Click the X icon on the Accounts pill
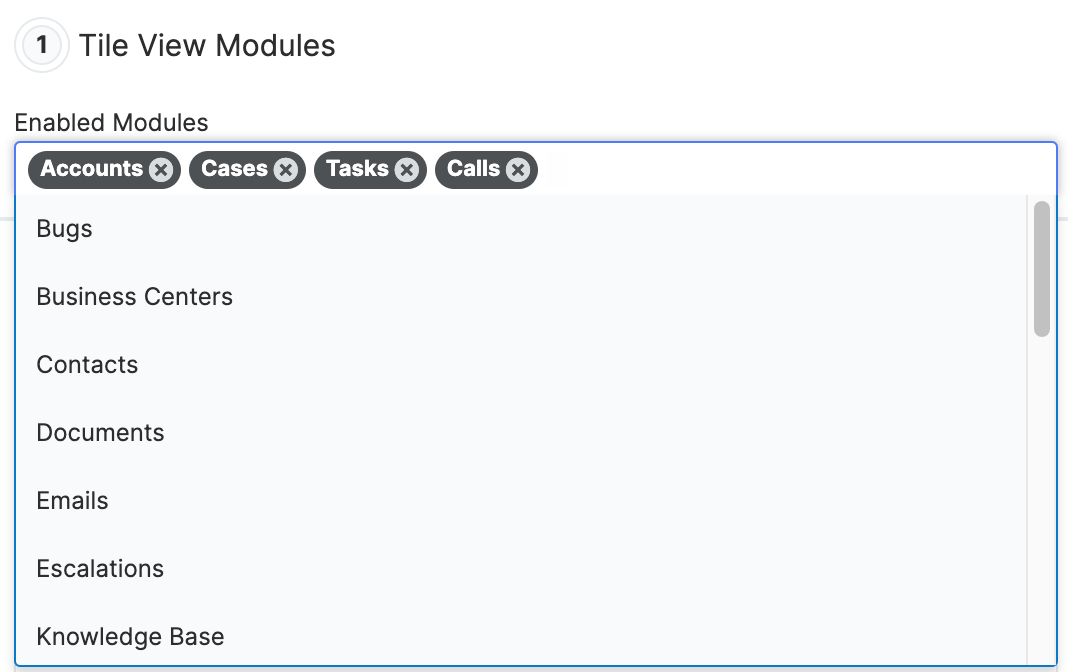1068x672 pixels. pos(161,170)
